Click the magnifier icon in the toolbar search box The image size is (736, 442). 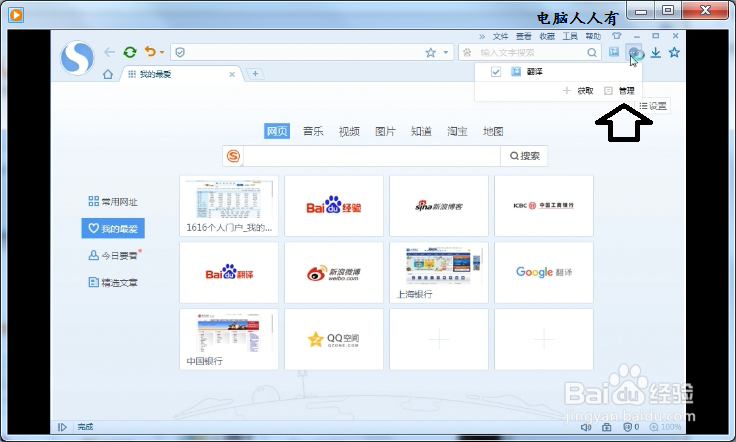click(592, 53)
